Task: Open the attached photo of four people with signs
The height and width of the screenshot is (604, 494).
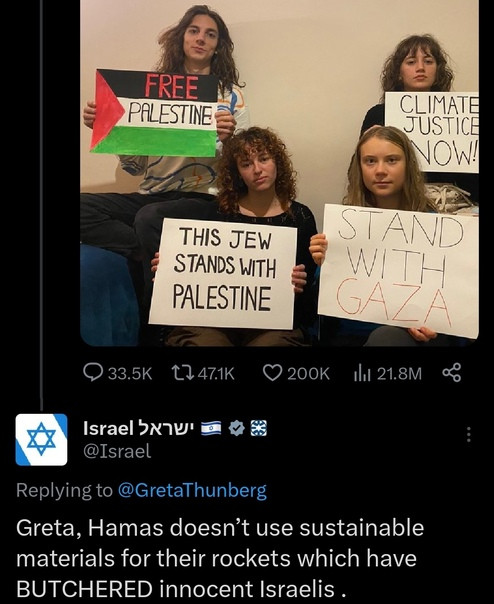Action: click(279, 173)
